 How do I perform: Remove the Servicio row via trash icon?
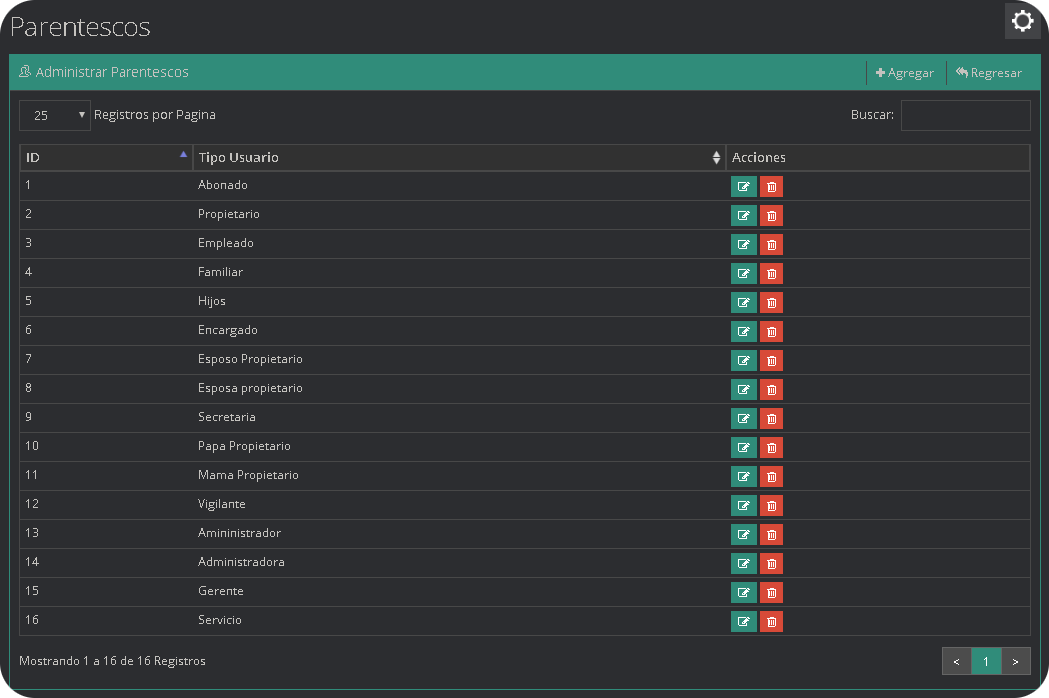[x=771, y=622]
